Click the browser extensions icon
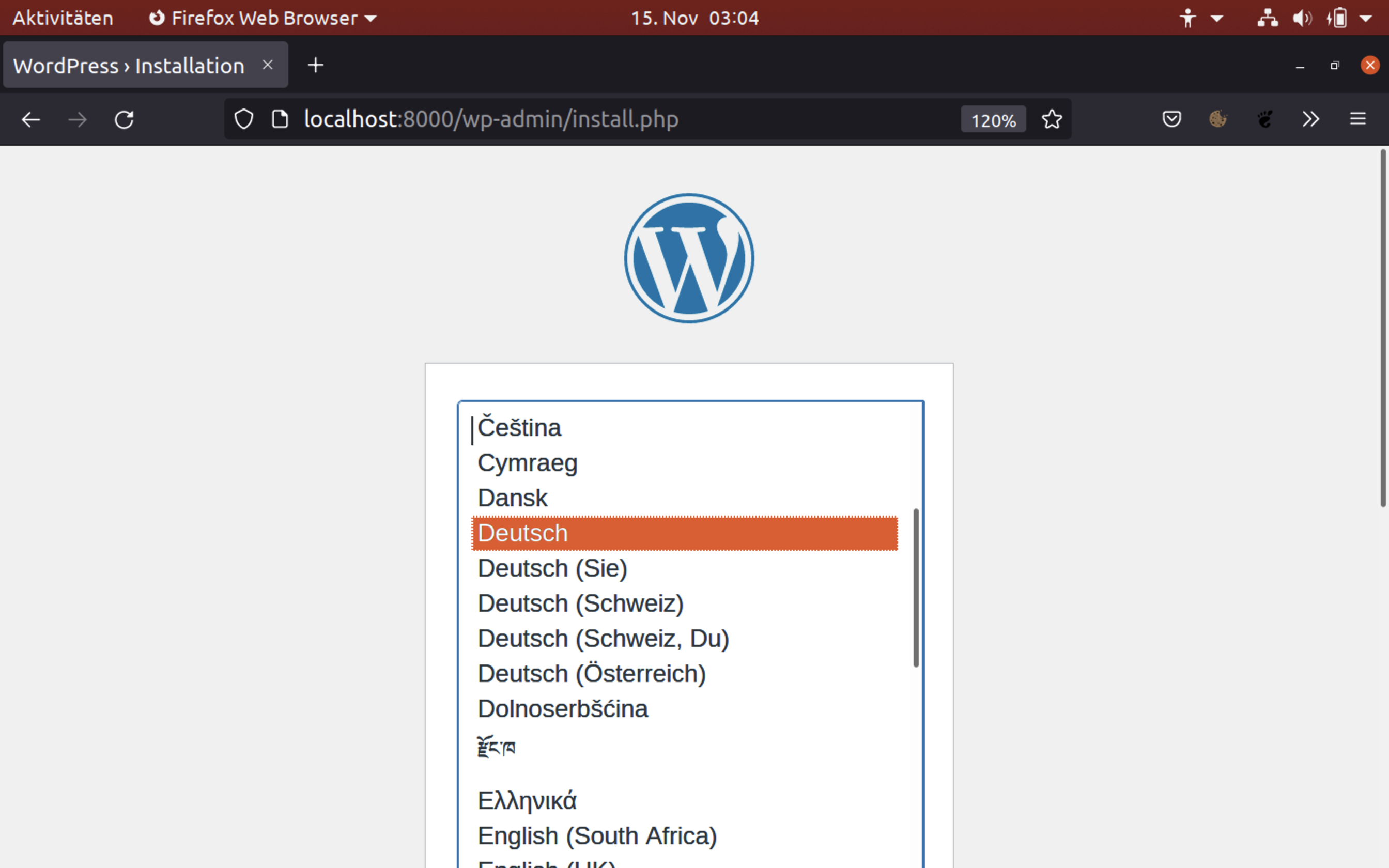Viewport: 1389px width, 868px height. (1310, 120)
